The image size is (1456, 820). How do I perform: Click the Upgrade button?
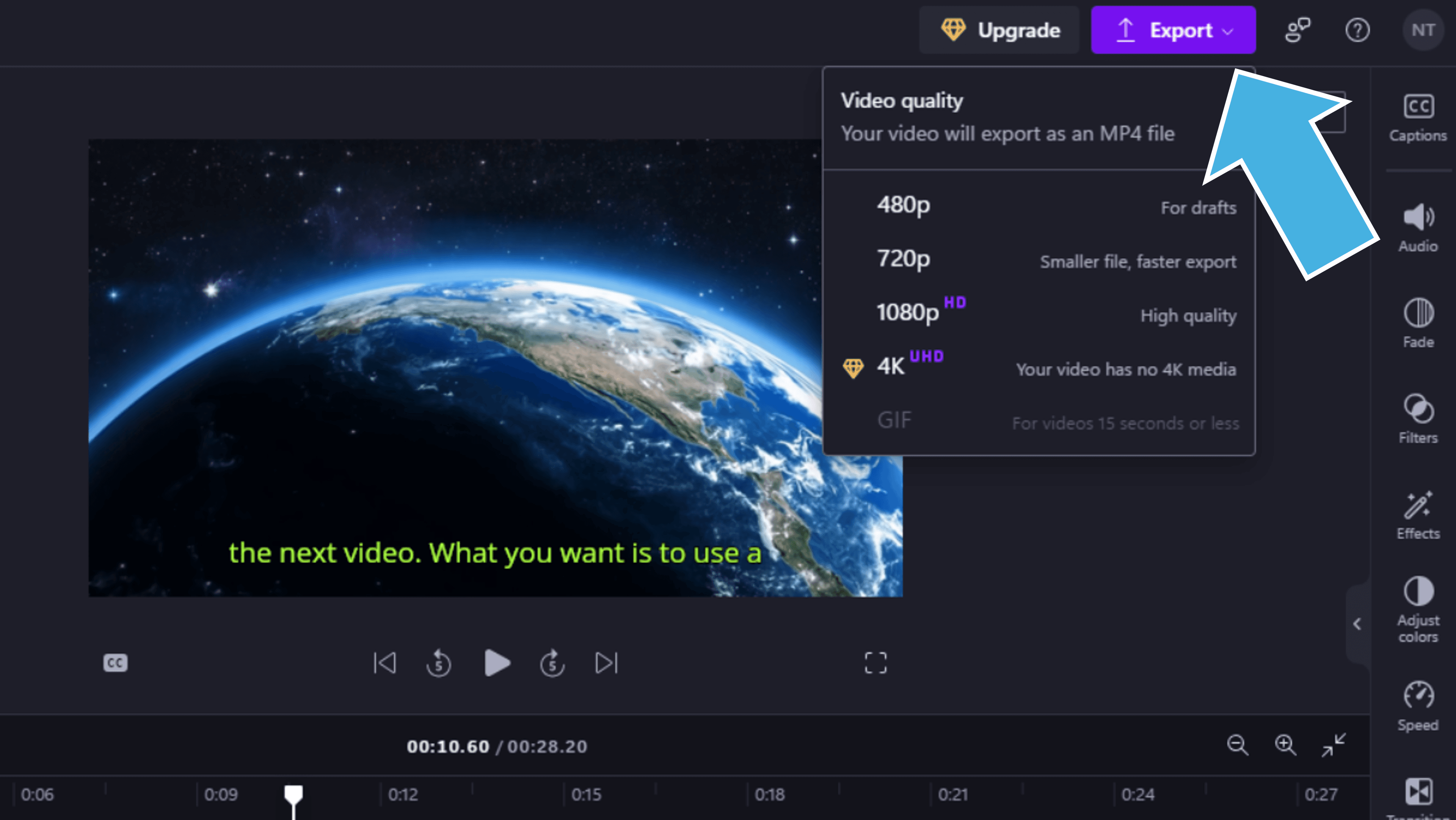coord(999,30)
